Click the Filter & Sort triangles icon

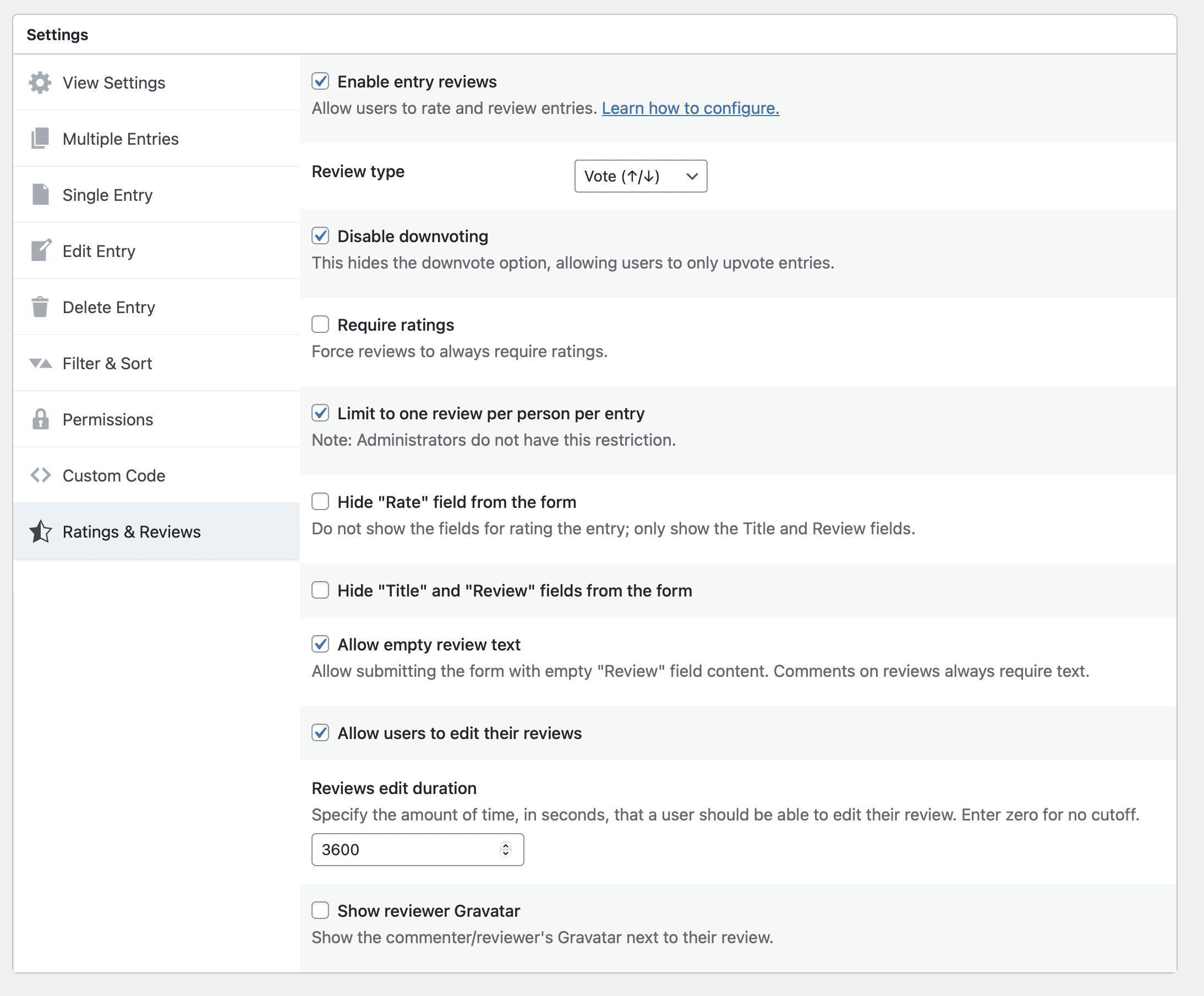tap(40, 364)
